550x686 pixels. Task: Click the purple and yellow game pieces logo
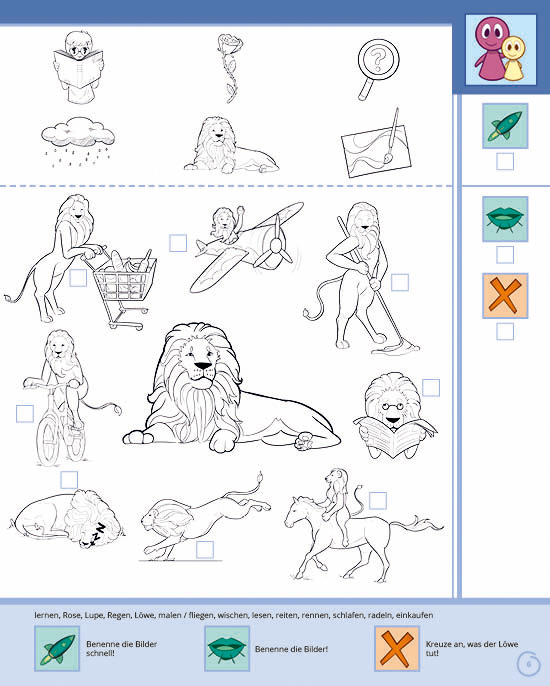(x=501, y=49)
